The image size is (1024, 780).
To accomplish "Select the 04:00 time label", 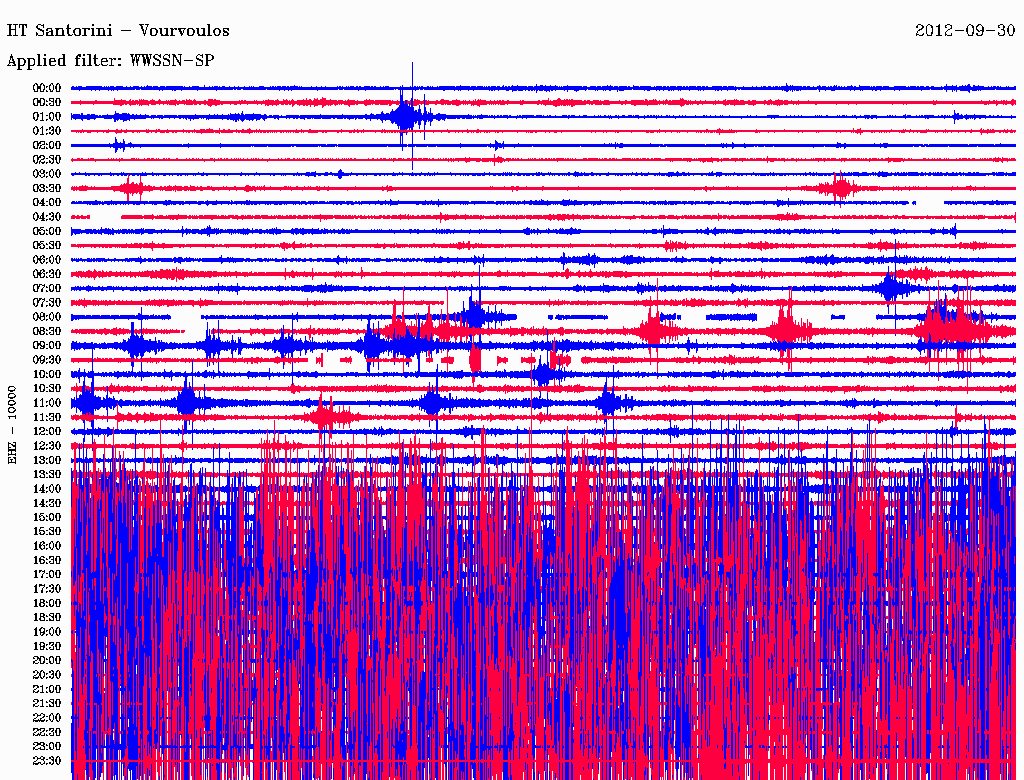I will pos(47,203).
